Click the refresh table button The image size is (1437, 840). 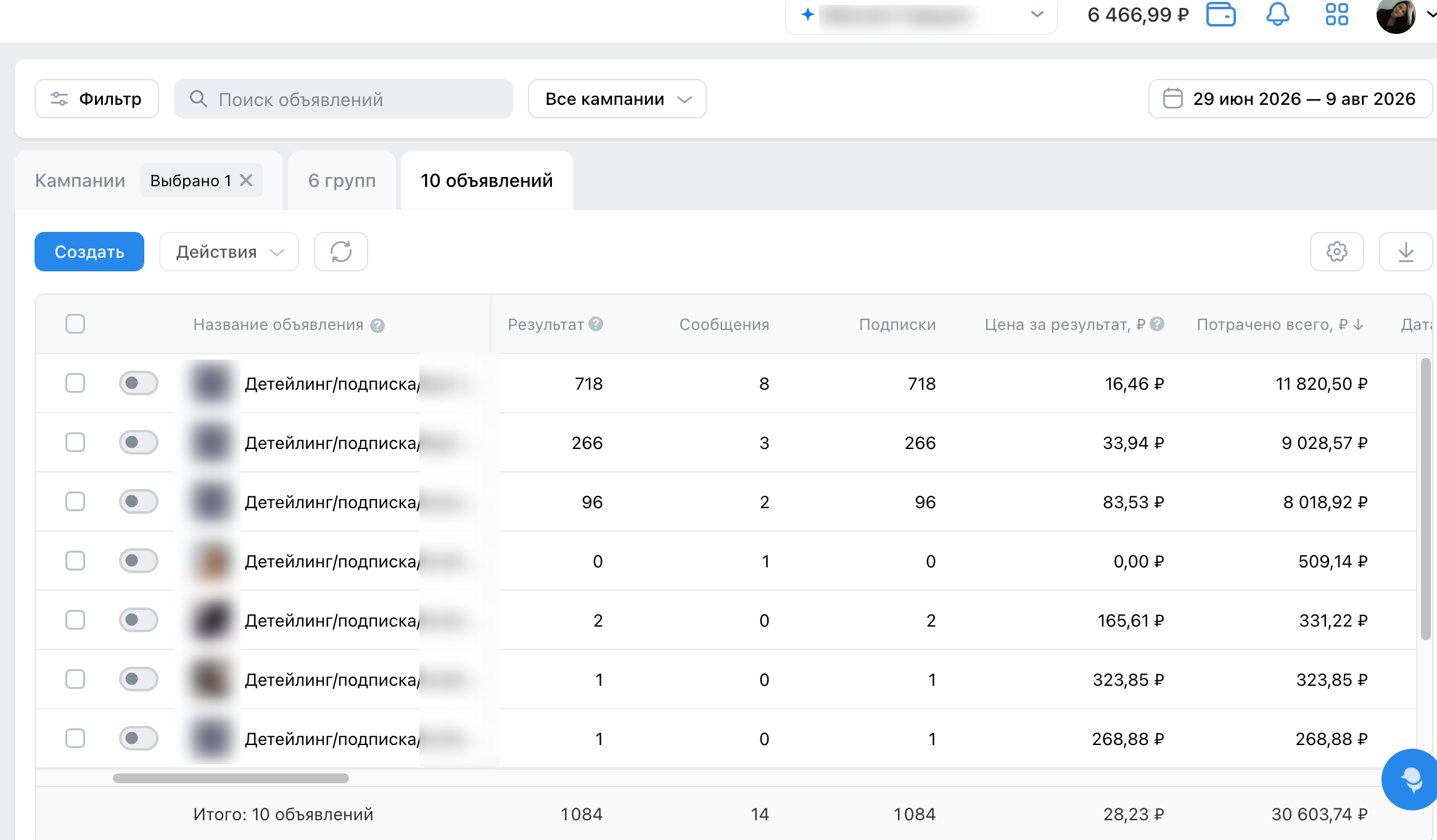(x=341, y=252)
